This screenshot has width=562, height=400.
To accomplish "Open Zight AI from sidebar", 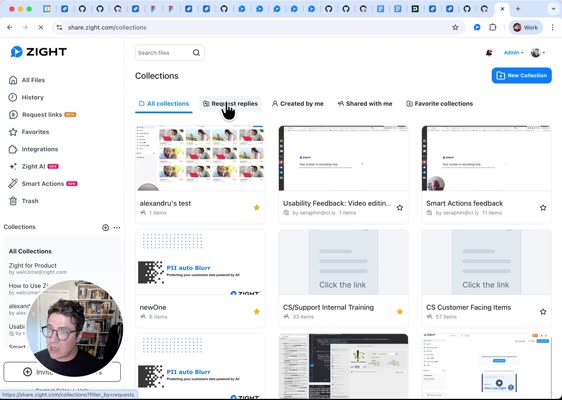I will [33, 166].
